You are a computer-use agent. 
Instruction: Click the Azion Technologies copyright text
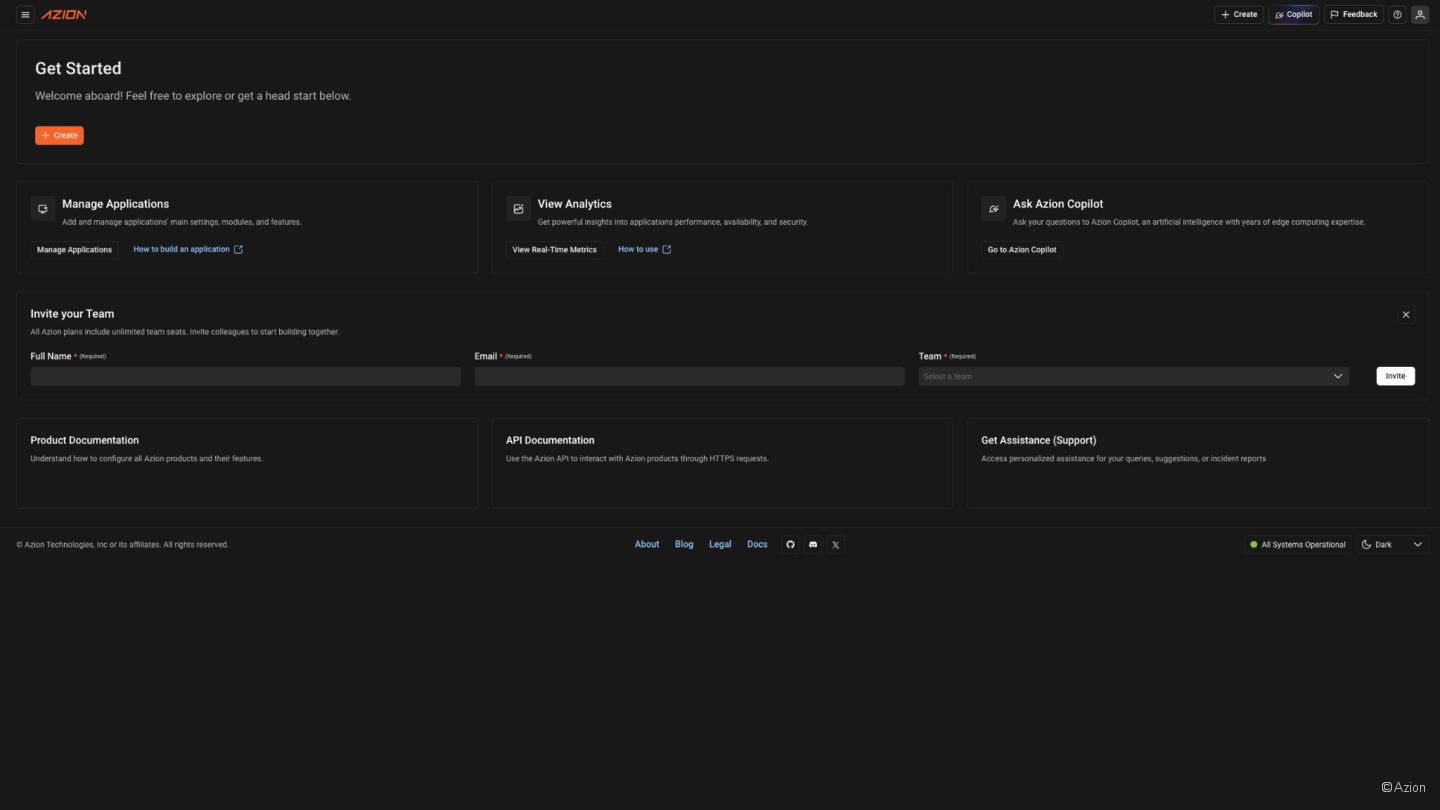point(123,545)
